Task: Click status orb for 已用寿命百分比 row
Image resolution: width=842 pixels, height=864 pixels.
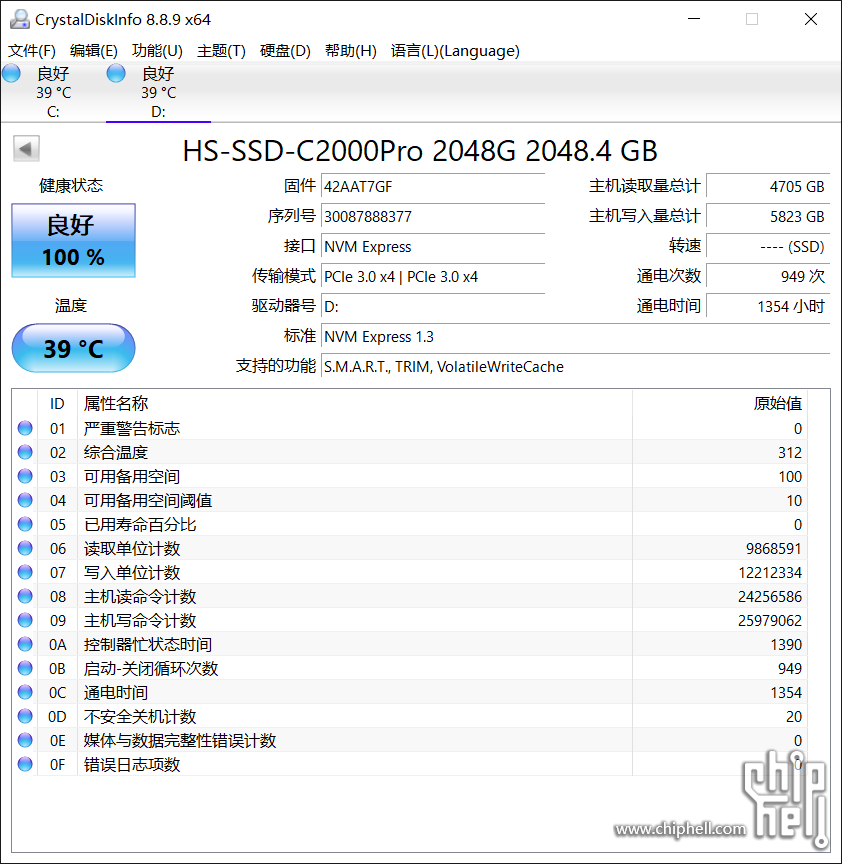Action: pos(25,524)
